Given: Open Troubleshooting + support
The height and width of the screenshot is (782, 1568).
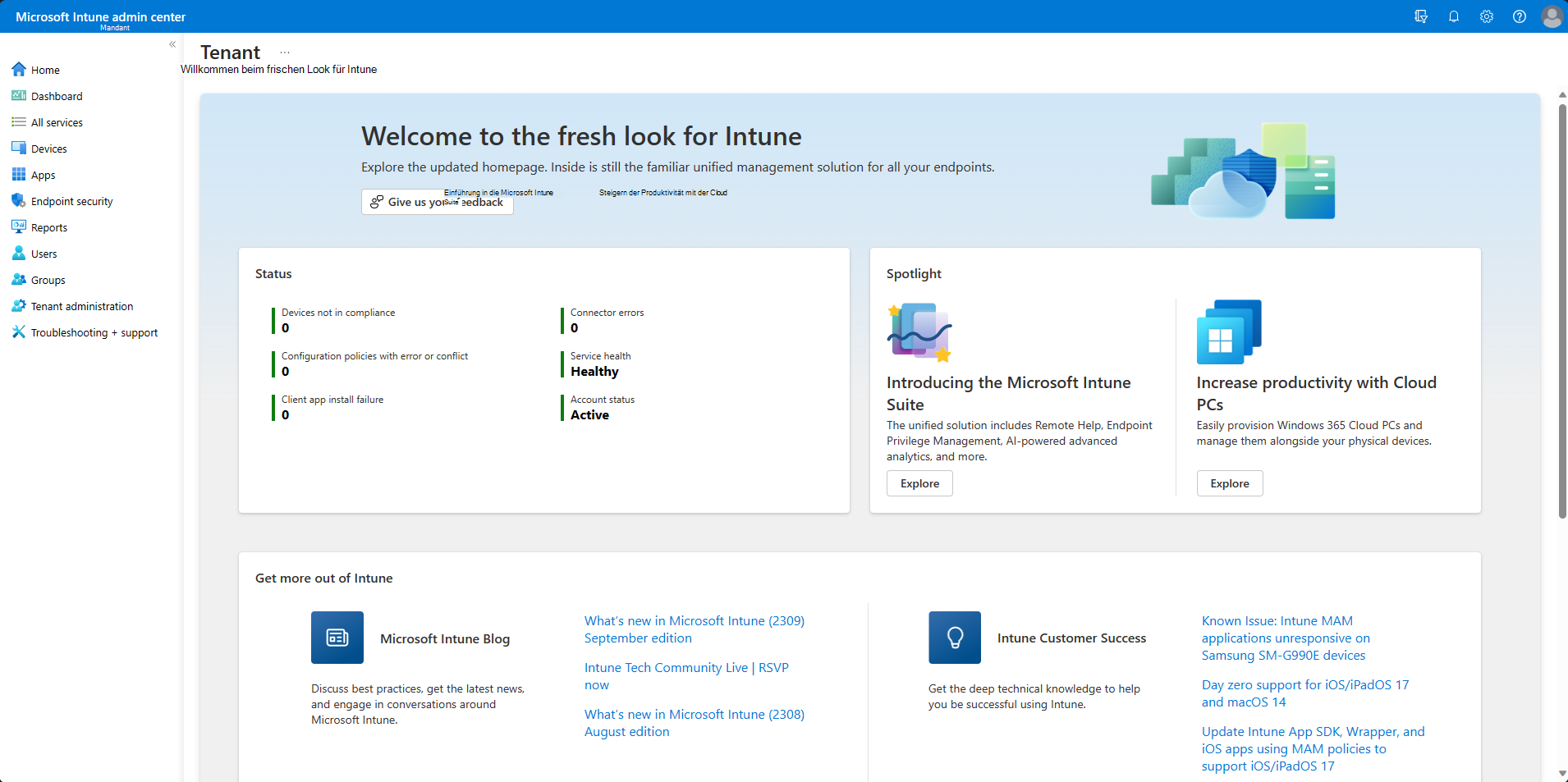Looking at the screenshot, I should [x=94, y=332].
